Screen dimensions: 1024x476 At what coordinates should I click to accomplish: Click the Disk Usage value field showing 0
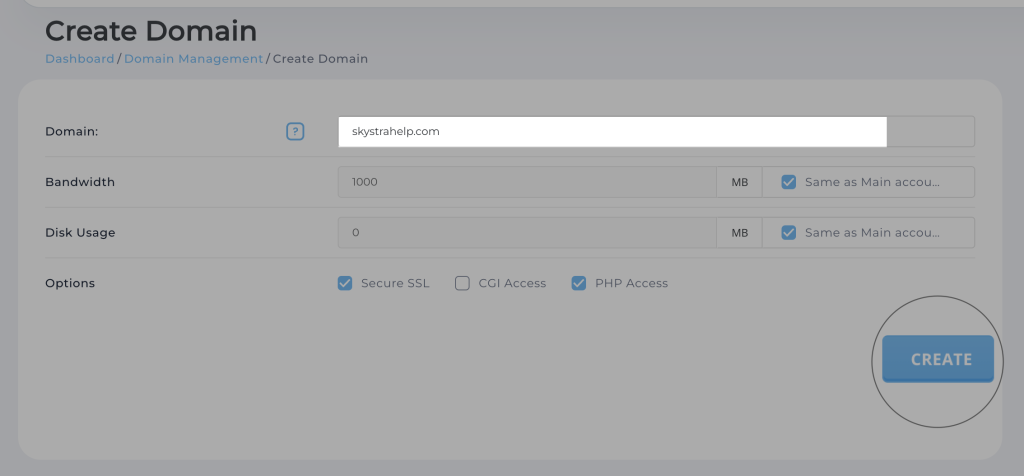point(527,233)
